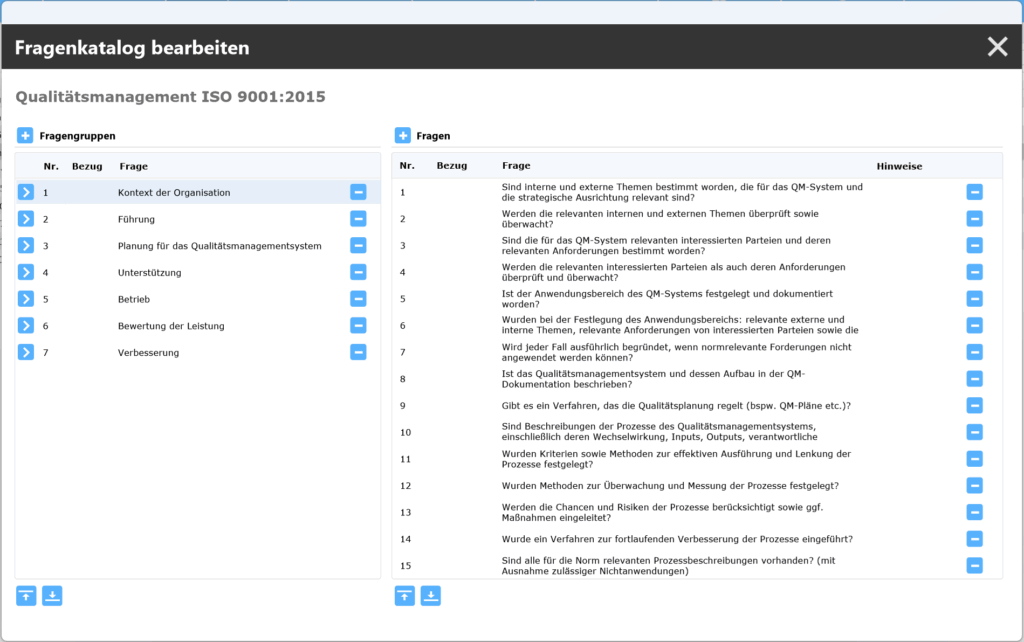Remove question 9 about Qualitätsplanung via minus icon
Image resolution: width=1024 pixels, height=642 pixels.
[x=974, y=405]
